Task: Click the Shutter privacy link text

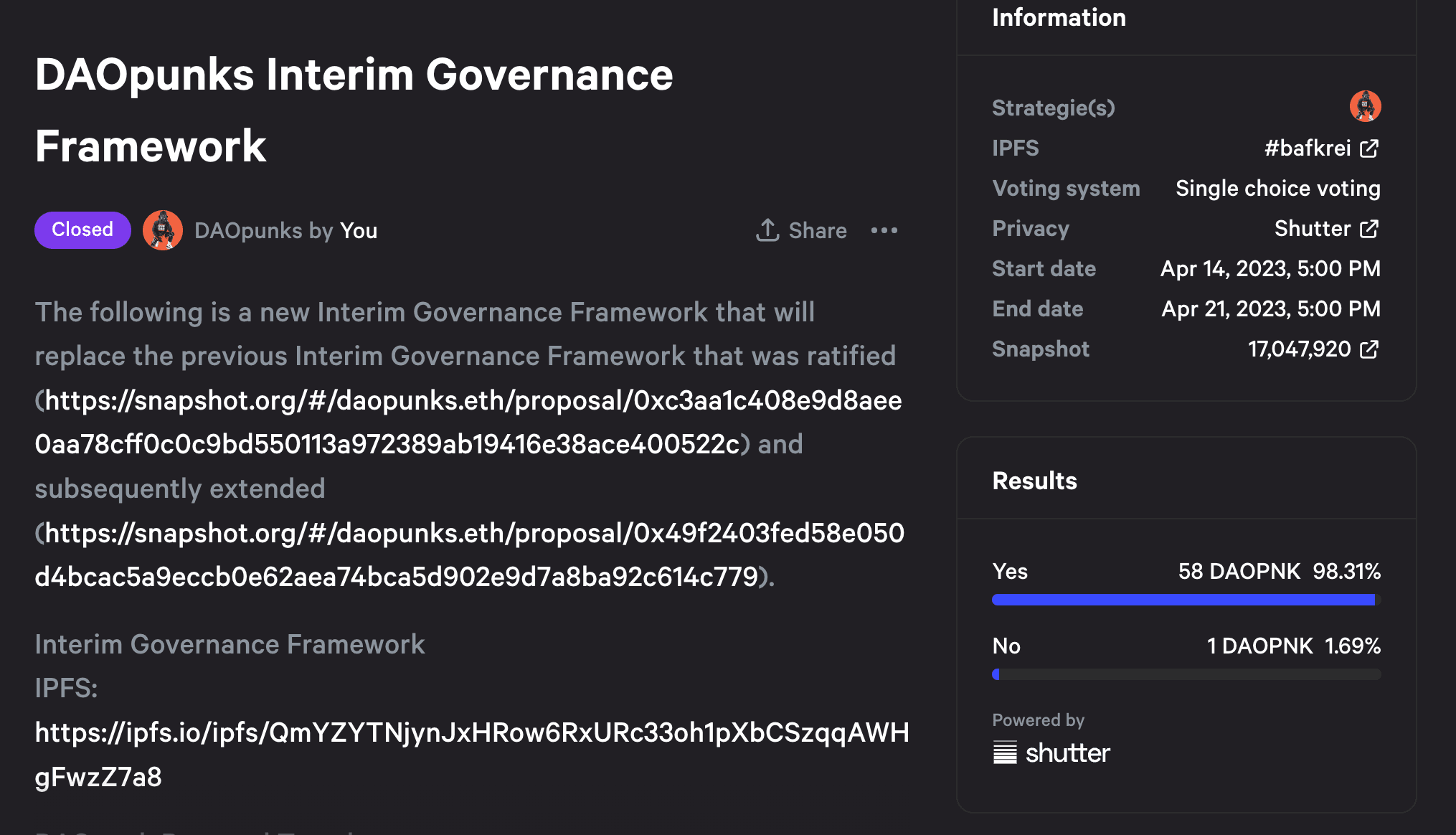Action: [1313, 229]
